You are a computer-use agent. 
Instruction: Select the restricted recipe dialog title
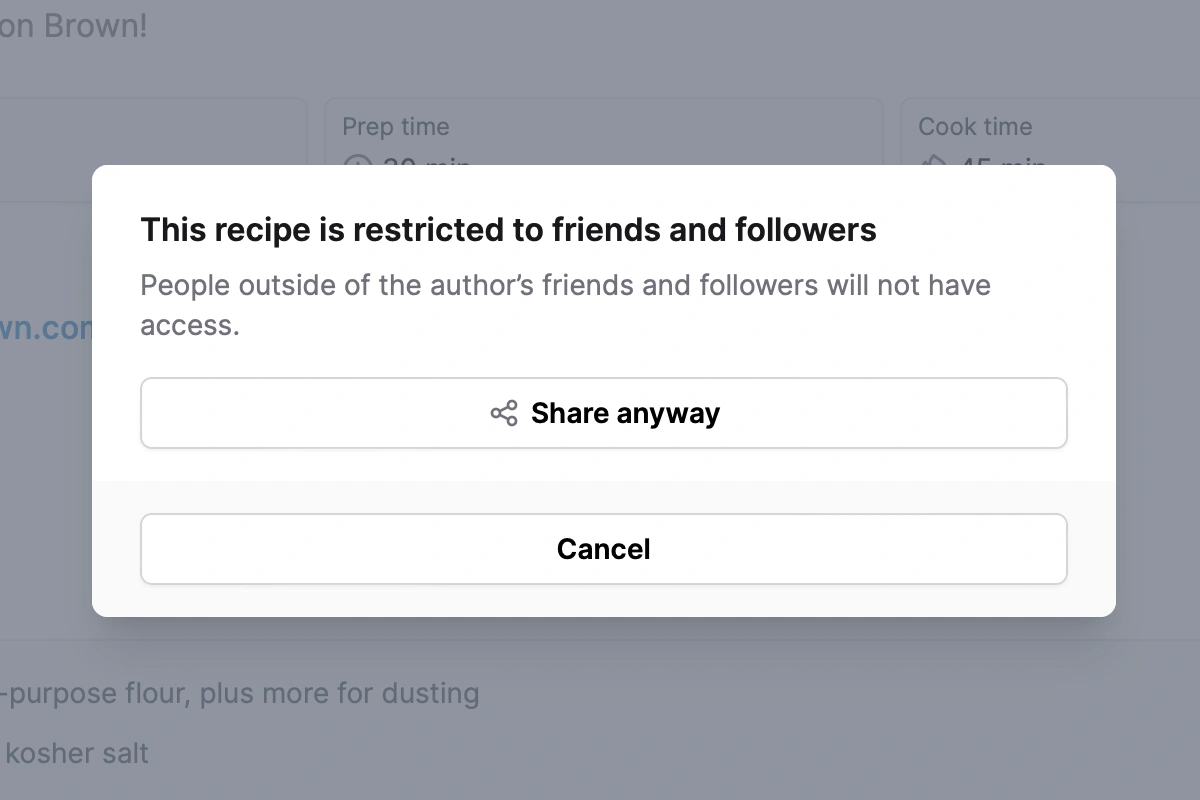coord(508,230)
